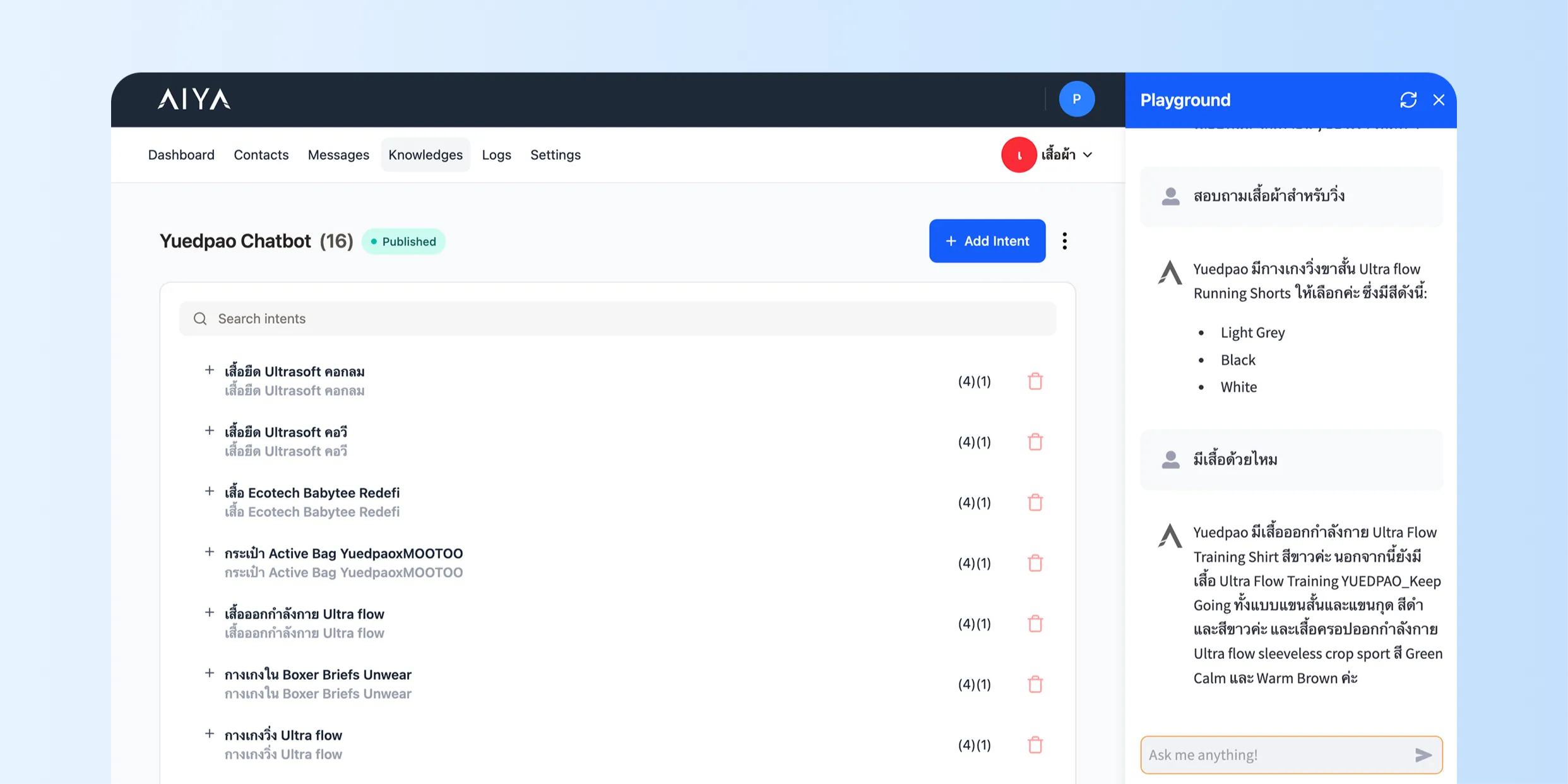The width and height of the screenshot is (1568, 784).
Task: Delete the intent เสื้อยืด Ultrasoft คอกลม
Action: click(1035, 381)
